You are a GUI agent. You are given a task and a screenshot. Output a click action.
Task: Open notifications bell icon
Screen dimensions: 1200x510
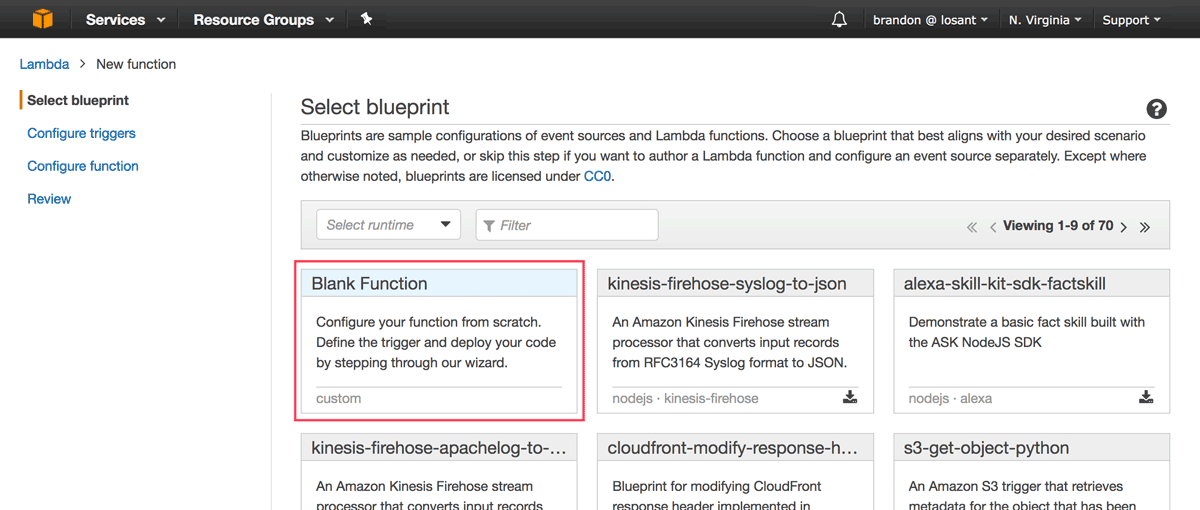pos(839,20)
